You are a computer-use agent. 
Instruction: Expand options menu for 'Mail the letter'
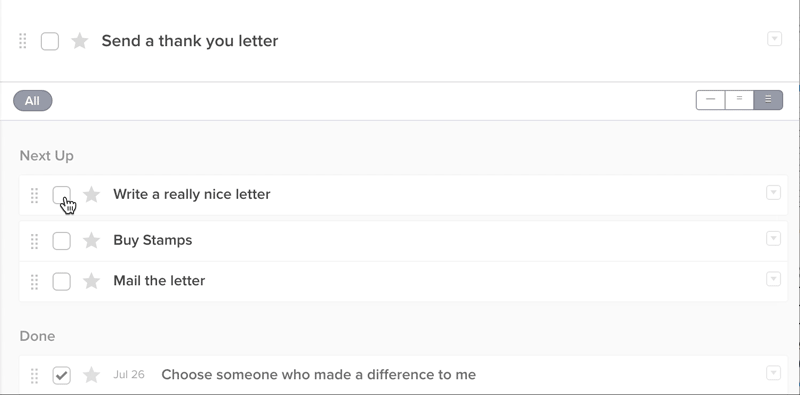(773, 279)
